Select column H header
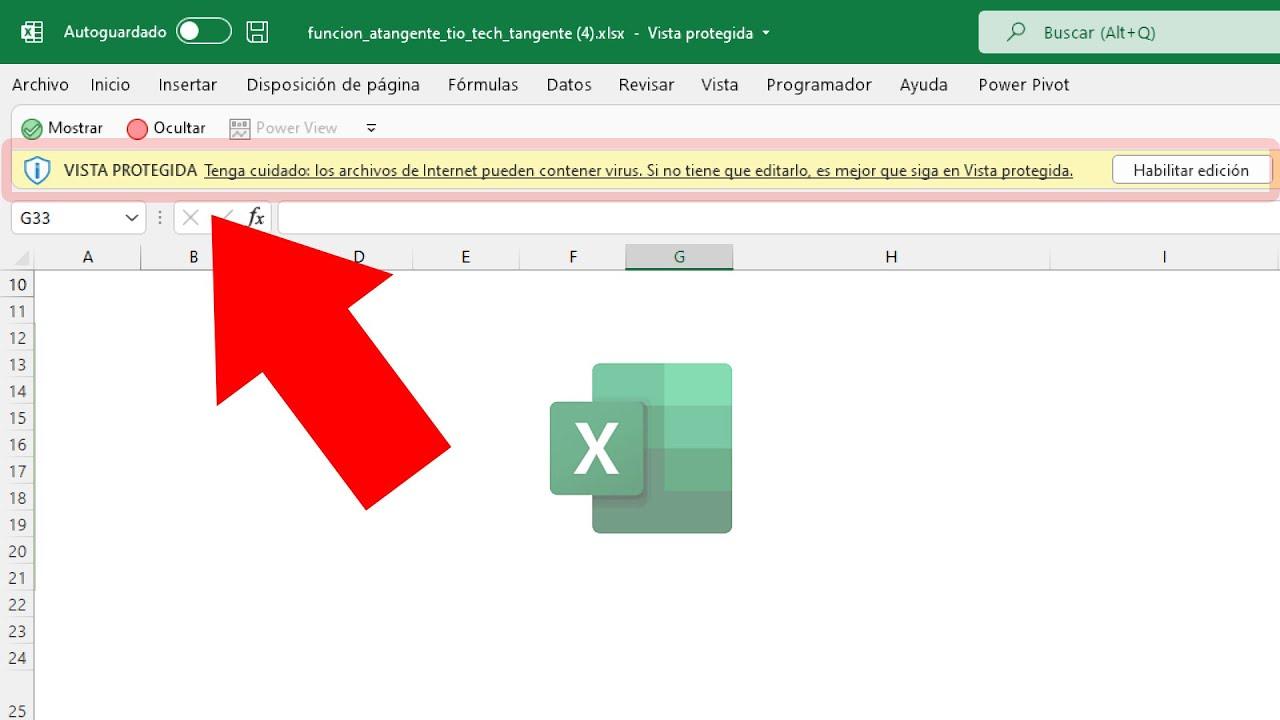 click(x=890, y=257)
